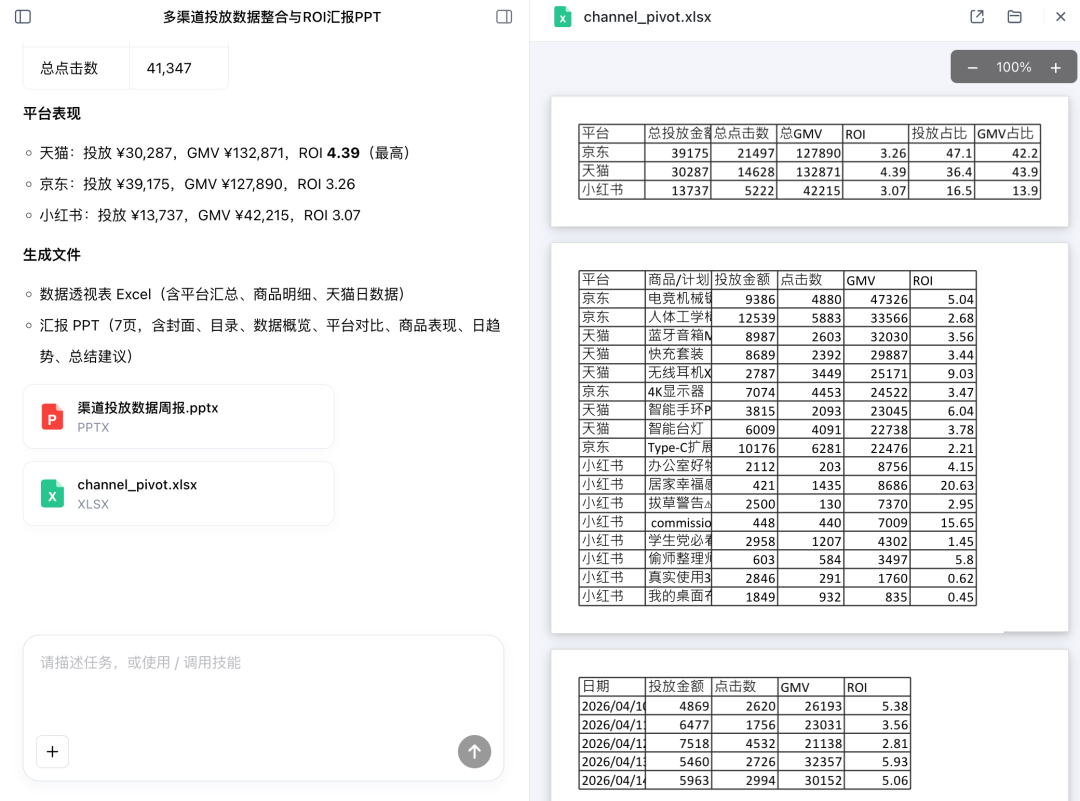Click the 100% zoom level indicator
This screenshot has height=801, width=1080.
coord(1013,68)
